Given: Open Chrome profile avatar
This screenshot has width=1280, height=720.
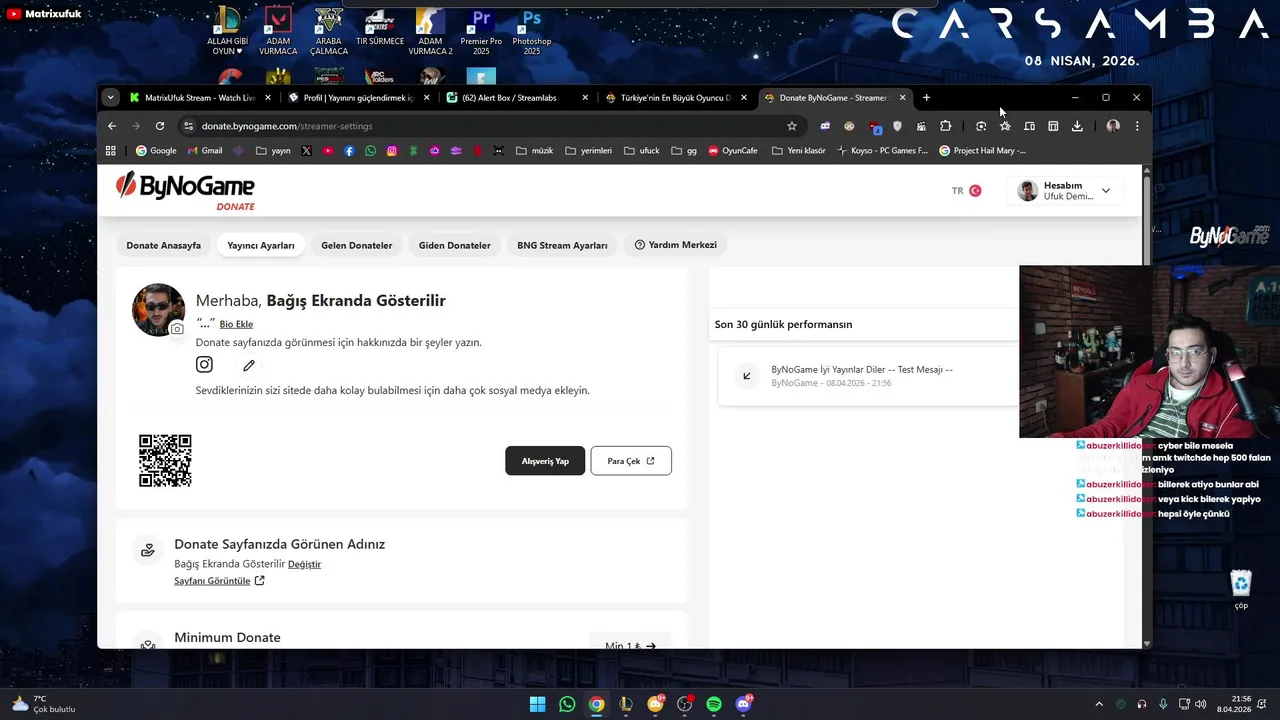Looking at the screenshot, I should point(1113,126).
